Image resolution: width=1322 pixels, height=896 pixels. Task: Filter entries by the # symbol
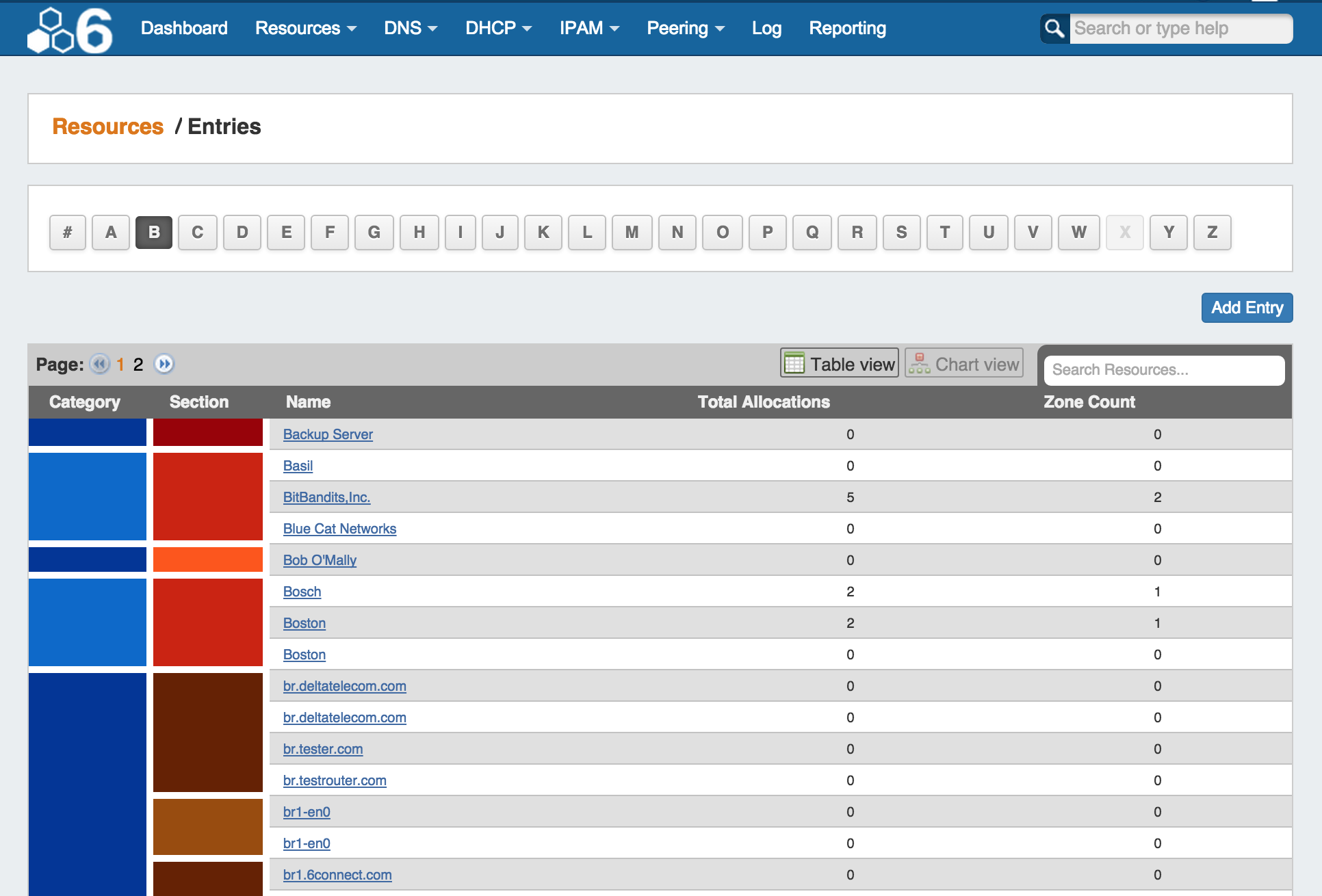point(68,233)
